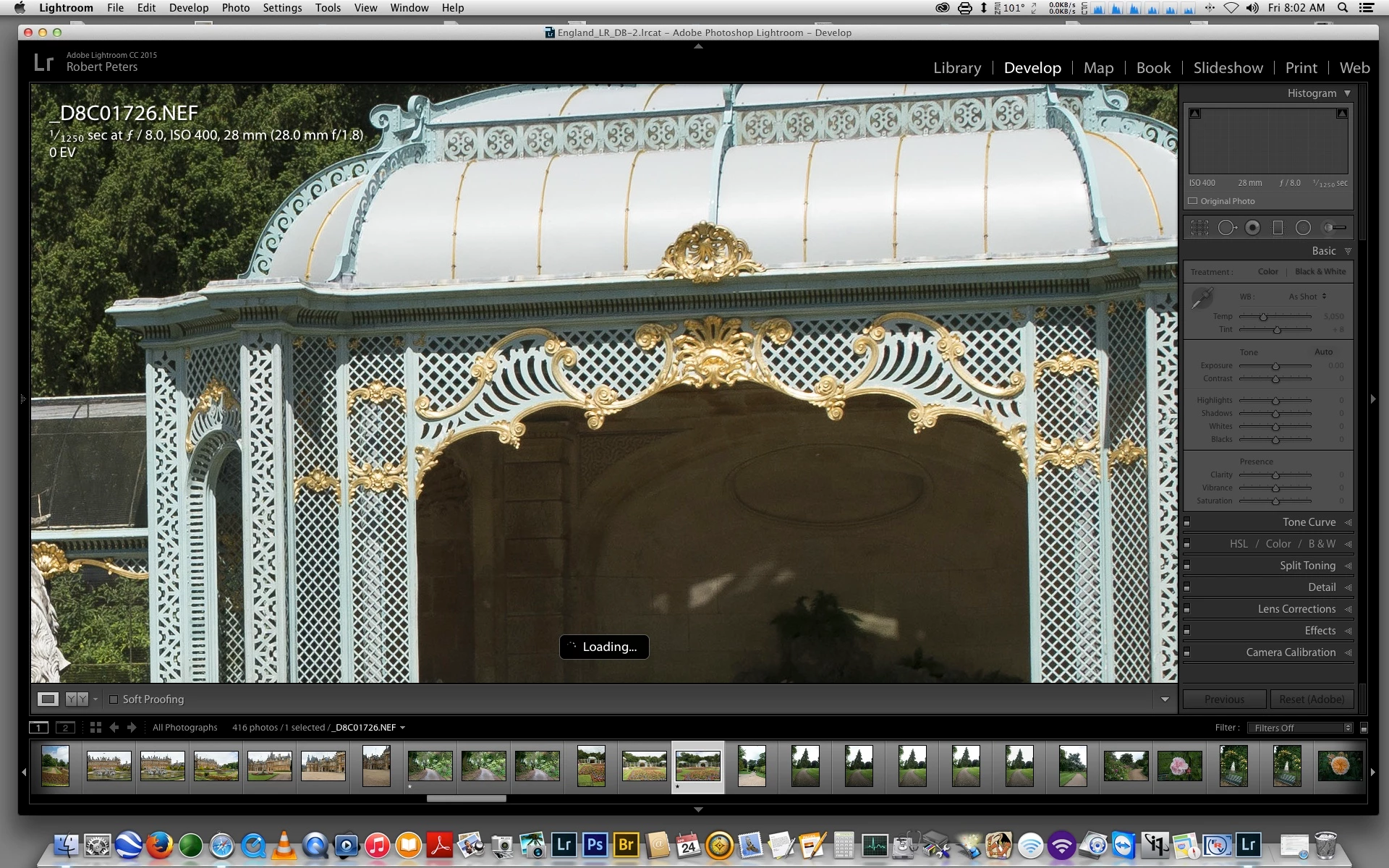Choose the Red Eye Correction tool

click(x=1252, y=228)
